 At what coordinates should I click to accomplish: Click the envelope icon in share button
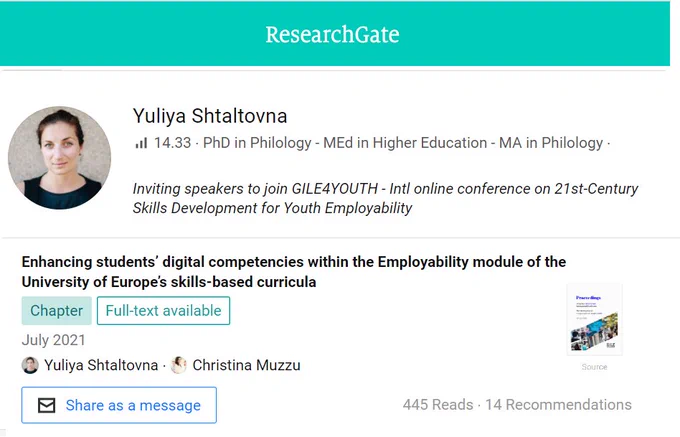pyautogui.click(x=46, y=405)
